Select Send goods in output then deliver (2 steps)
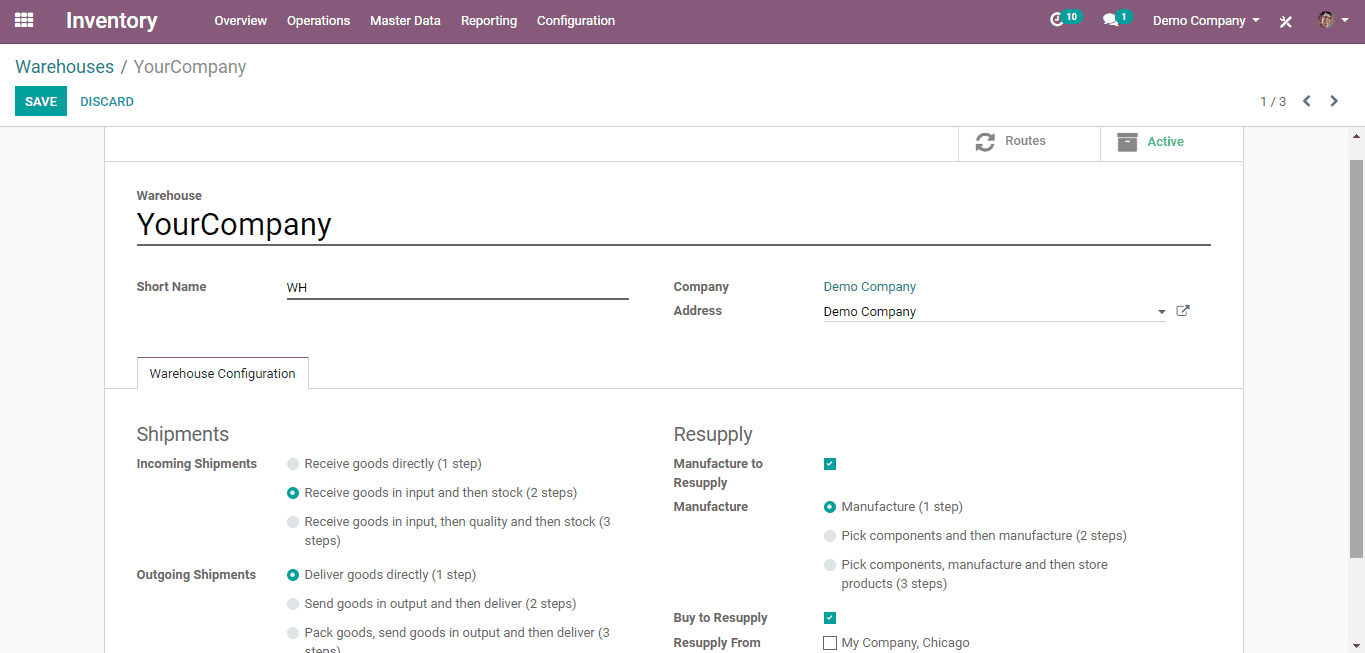This screenshot has width=1365, height=653. pyautogui.click(x=293, y=604)
